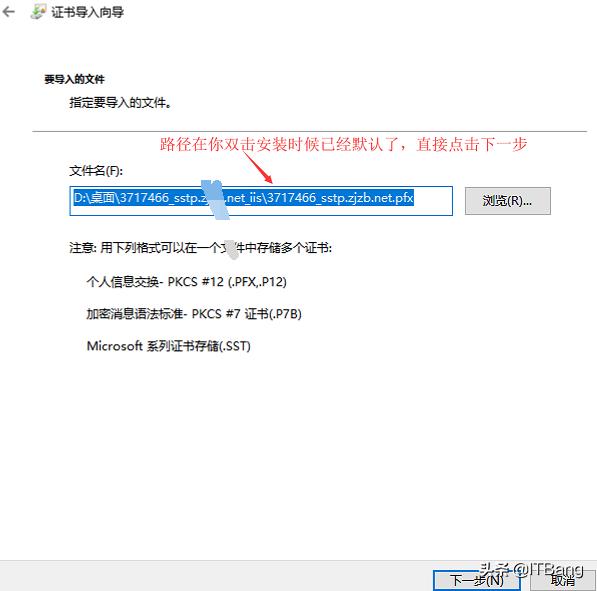The height and width of the screenshot is (591, 597).
Task: Cancel the wizard with 取消 button
Action: pos(562,580)
